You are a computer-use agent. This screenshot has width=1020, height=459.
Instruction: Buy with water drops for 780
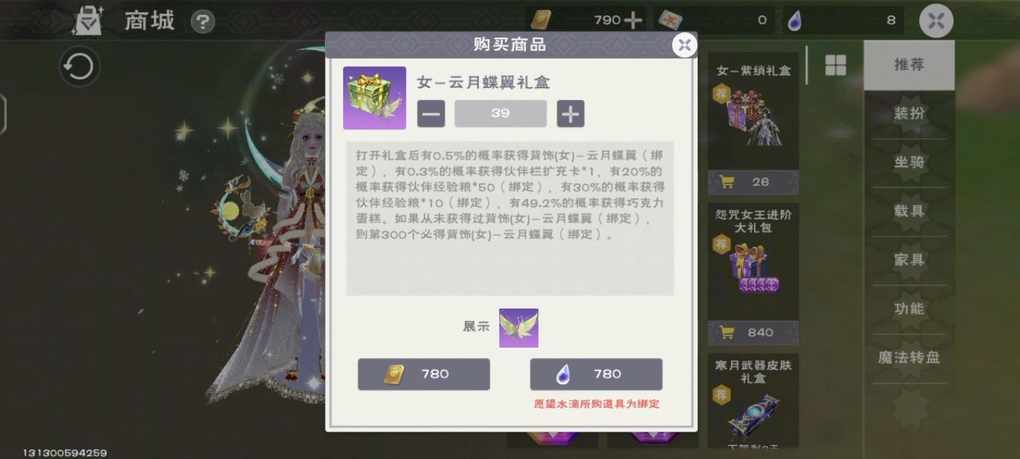[x=596, y=374]
